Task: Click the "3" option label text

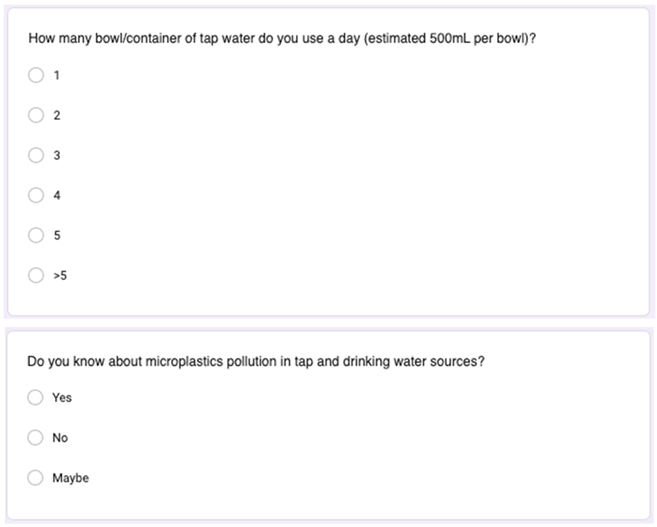Action: tap(57, 155)
